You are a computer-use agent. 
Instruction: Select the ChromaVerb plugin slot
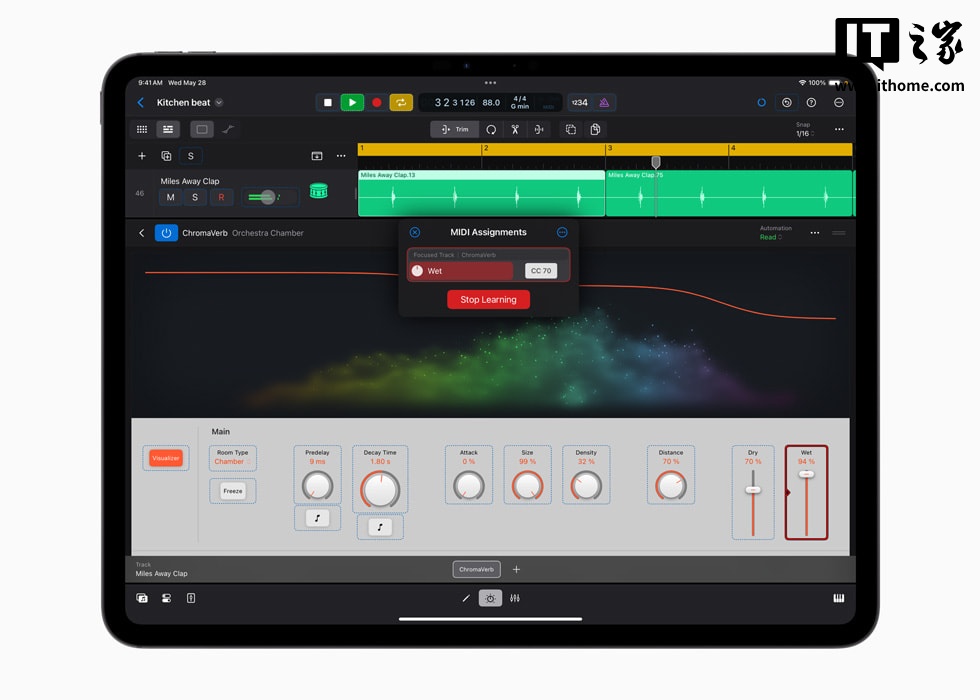(476, 569)
